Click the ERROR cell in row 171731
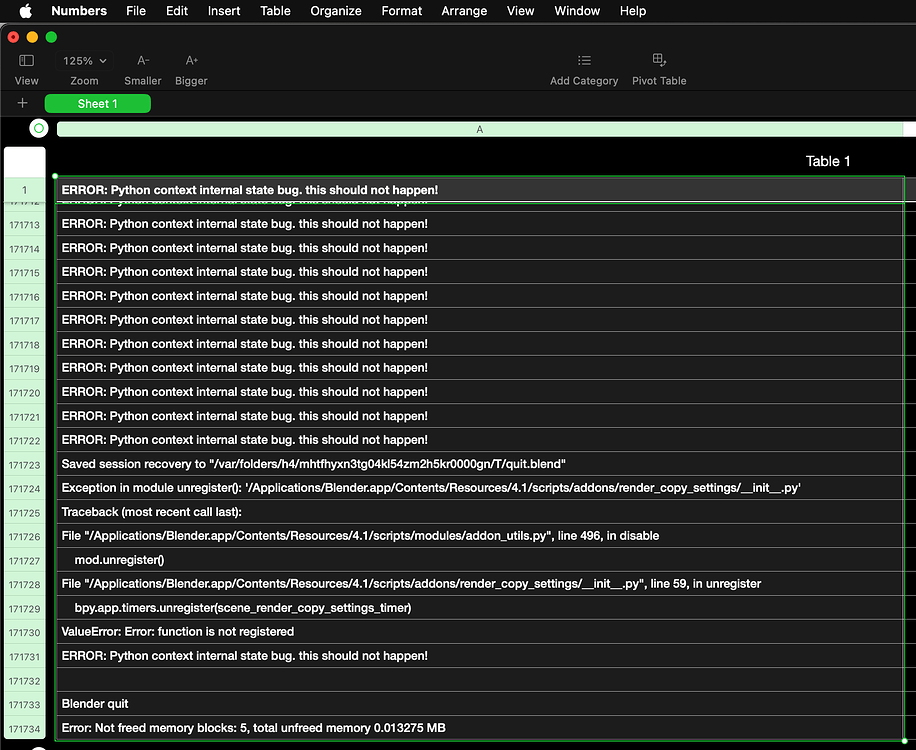The image size is (916, 750). click(x=480, y=655)
